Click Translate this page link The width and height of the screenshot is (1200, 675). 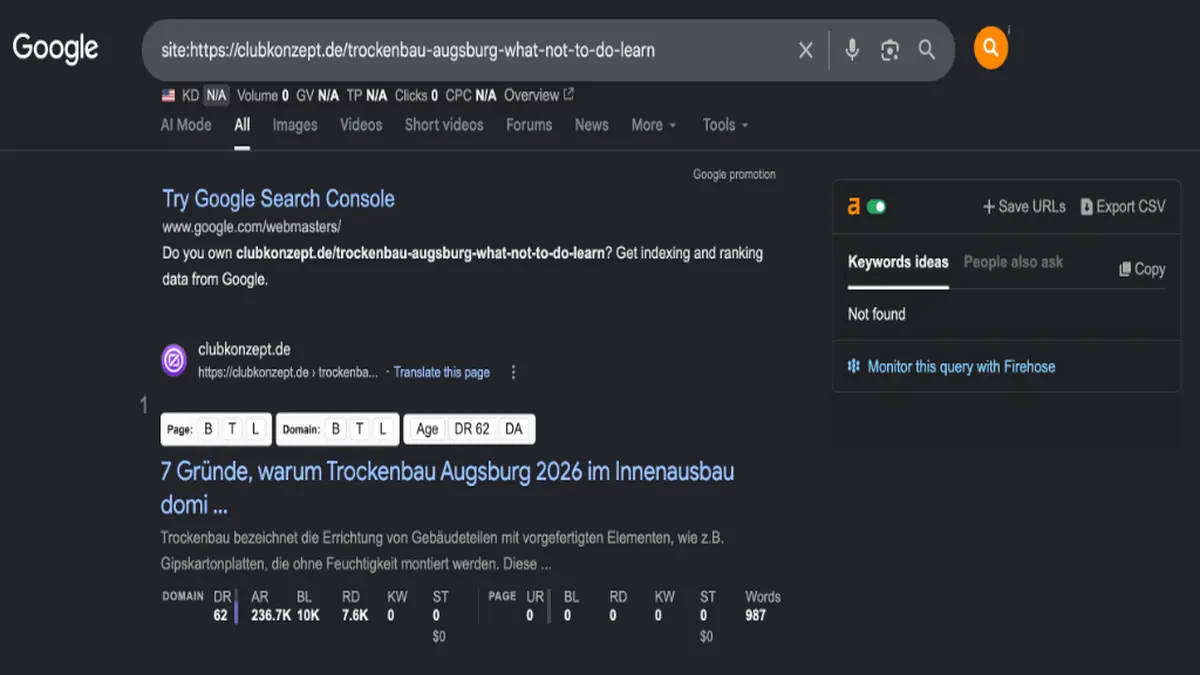(442, 372)
